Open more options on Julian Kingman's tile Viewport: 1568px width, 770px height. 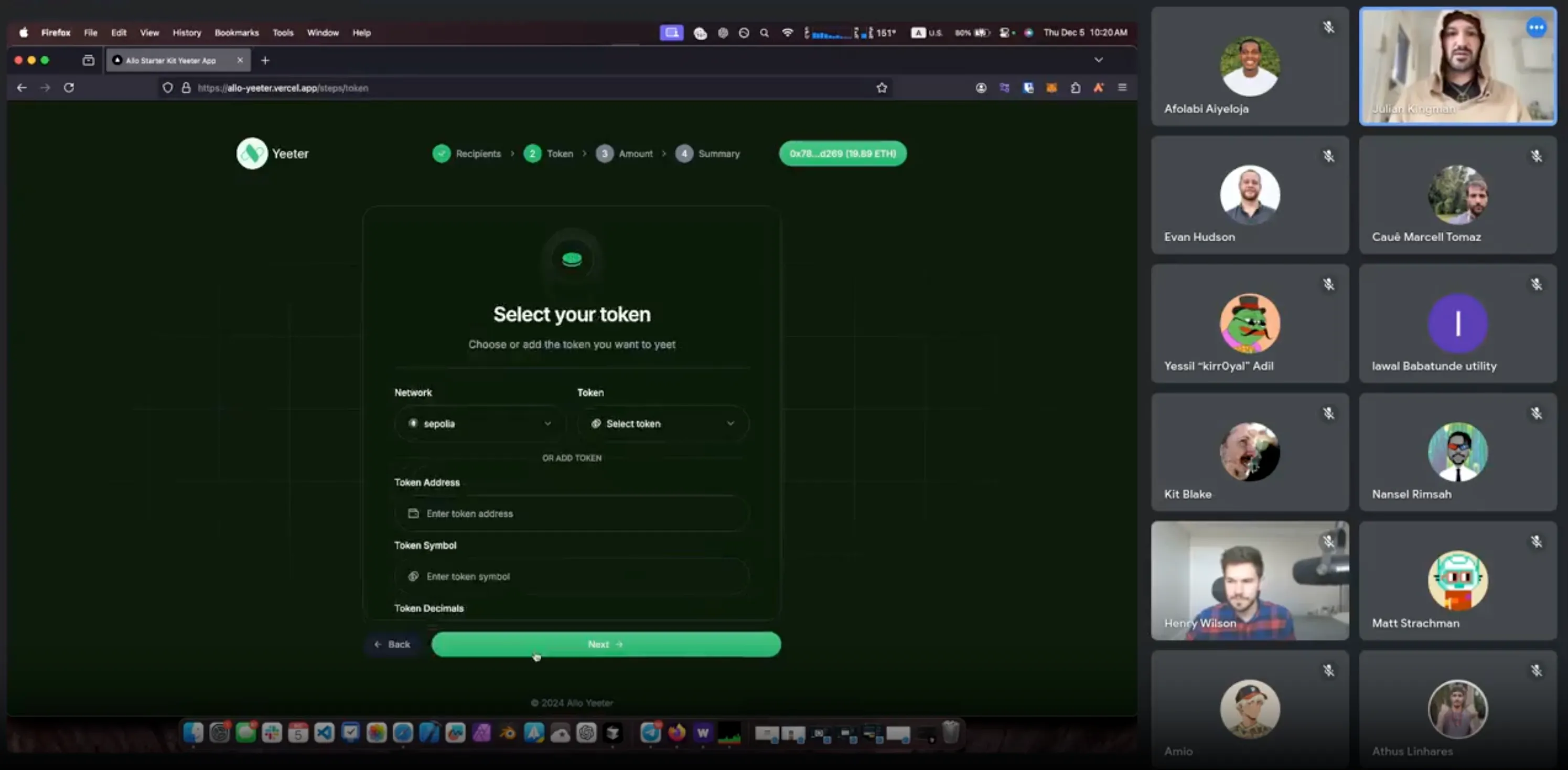click(x=1535, y=27)
